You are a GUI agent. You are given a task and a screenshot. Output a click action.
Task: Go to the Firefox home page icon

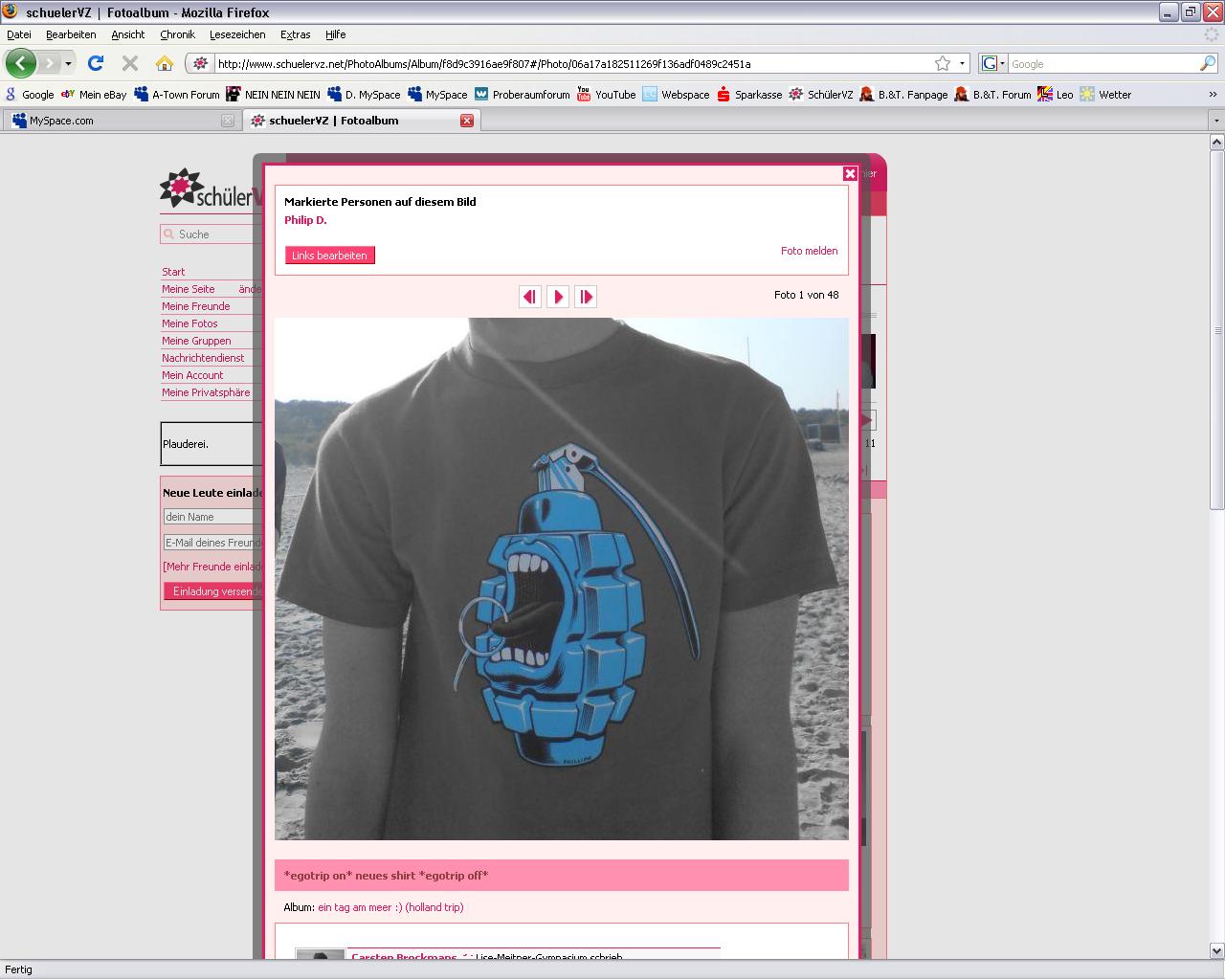click(x=165, y=64)
